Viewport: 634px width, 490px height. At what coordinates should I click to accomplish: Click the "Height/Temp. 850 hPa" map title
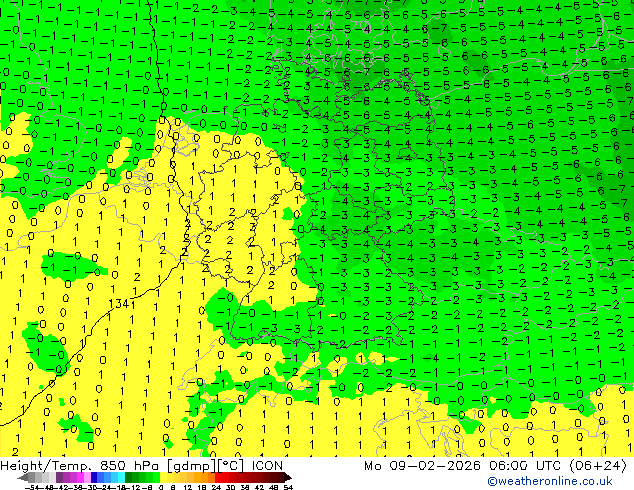(78, 466)
